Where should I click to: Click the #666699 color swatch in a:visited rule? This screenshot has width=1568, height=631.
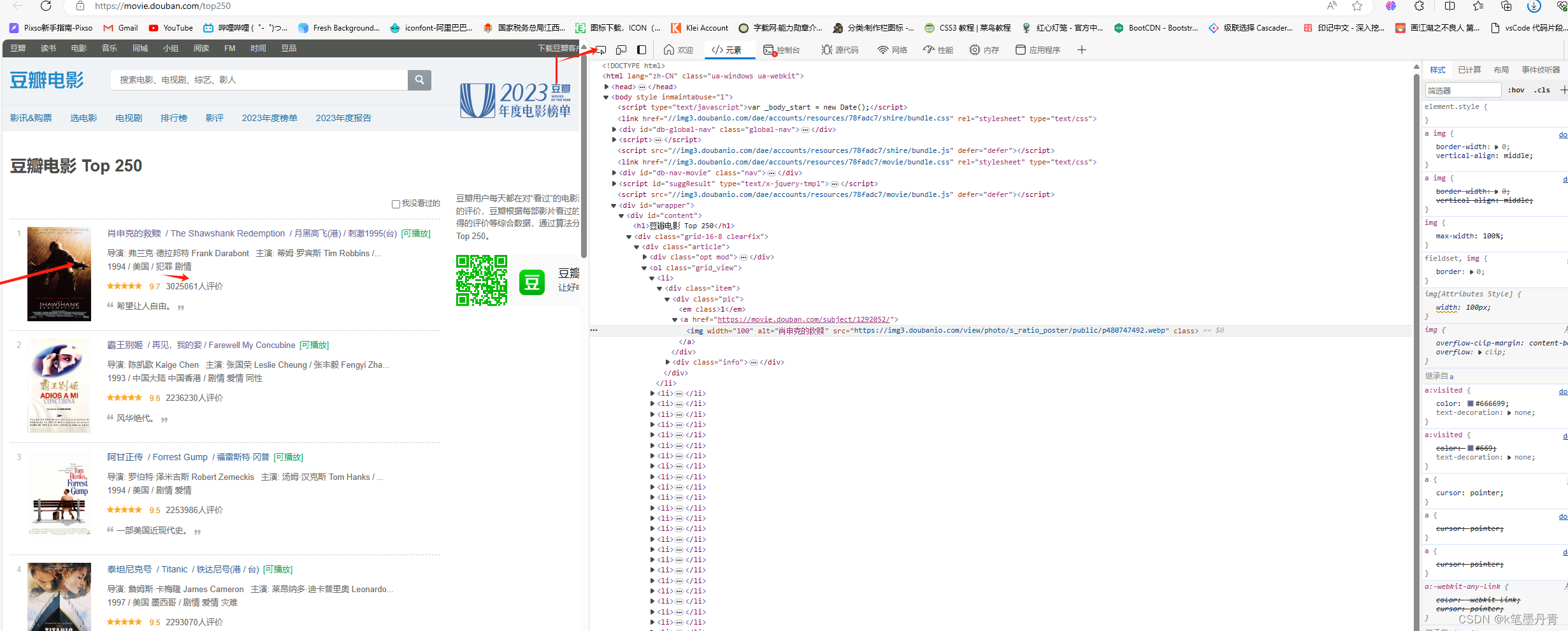click(1471, 403)
